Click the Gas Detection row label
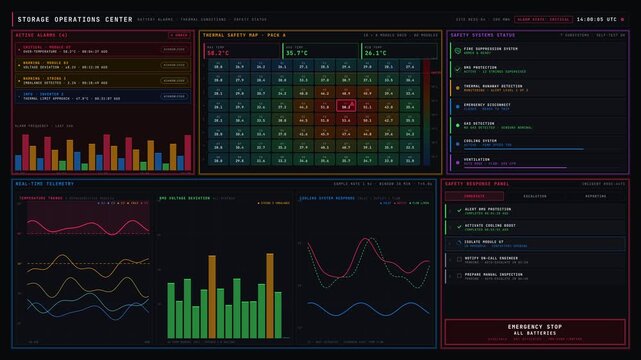The image size is (641, 360). coord(479,123)
